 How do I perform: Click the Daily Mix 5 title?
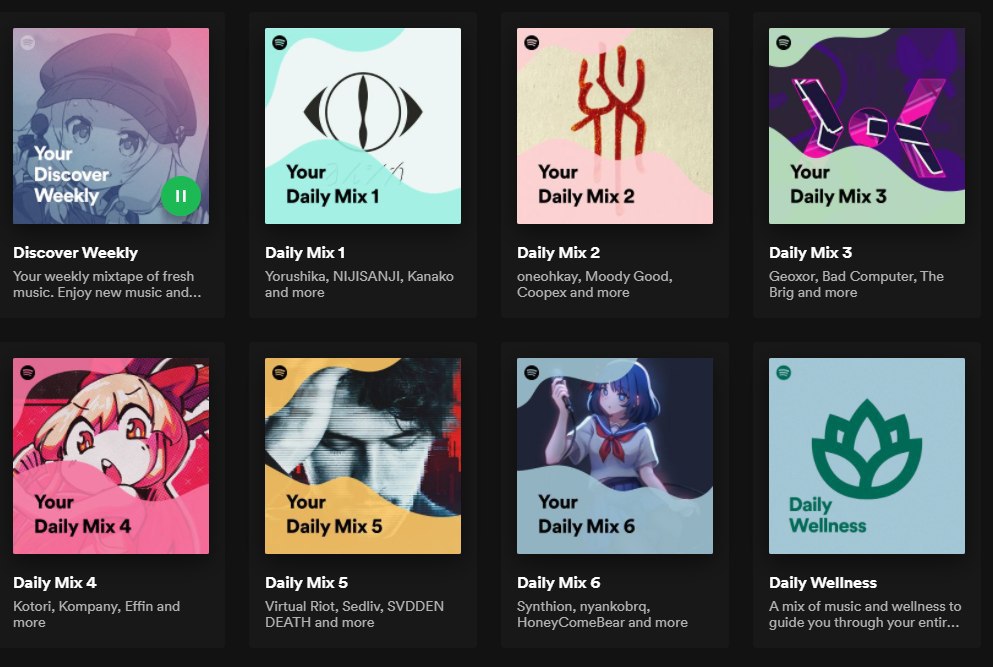306,583
